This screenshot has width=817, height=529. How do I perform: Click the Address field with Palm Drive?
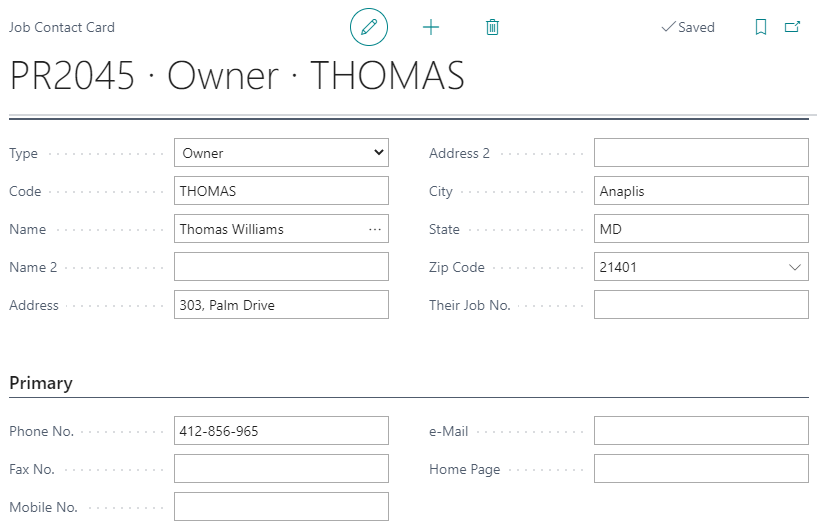click(x=281, y=305)
